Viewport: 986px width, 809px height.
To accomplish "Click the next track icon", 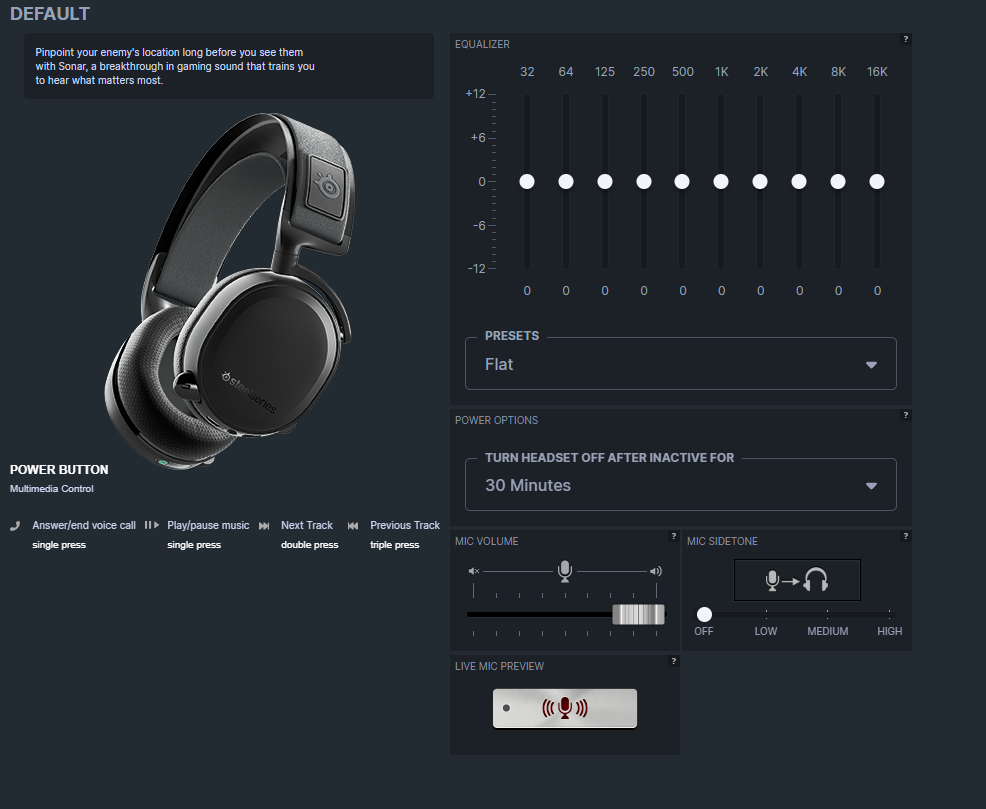I will 264,526.
